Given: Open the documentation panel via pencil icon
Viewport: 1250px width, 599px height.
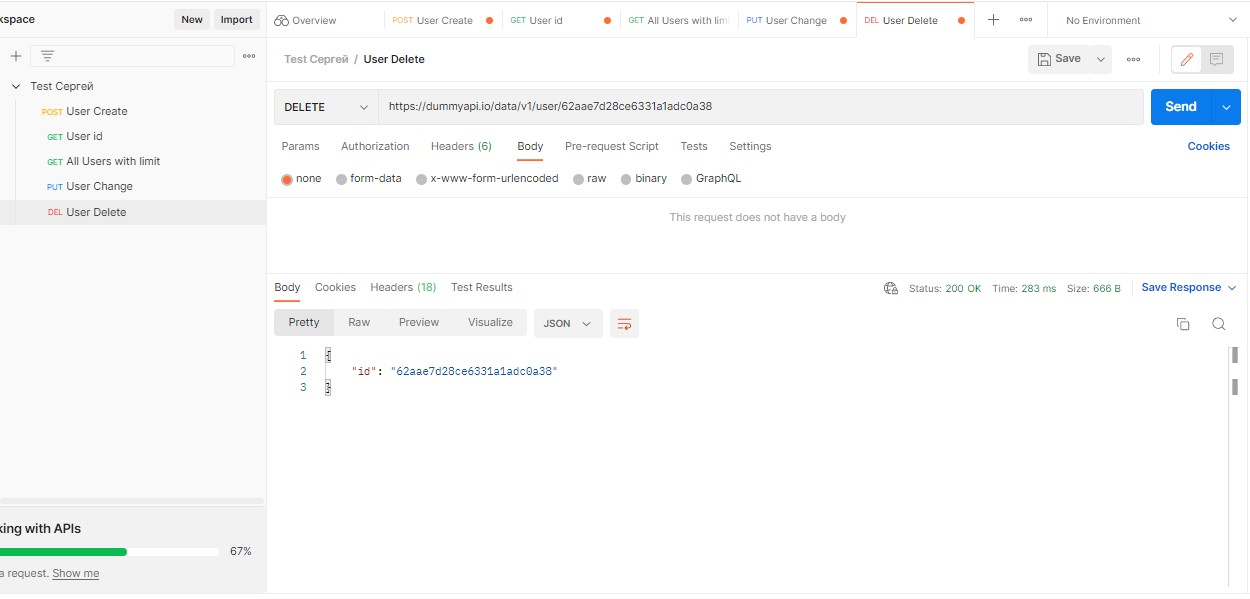Looking at the screenshot, I should pyautogui.click(x=1186, y=58).
